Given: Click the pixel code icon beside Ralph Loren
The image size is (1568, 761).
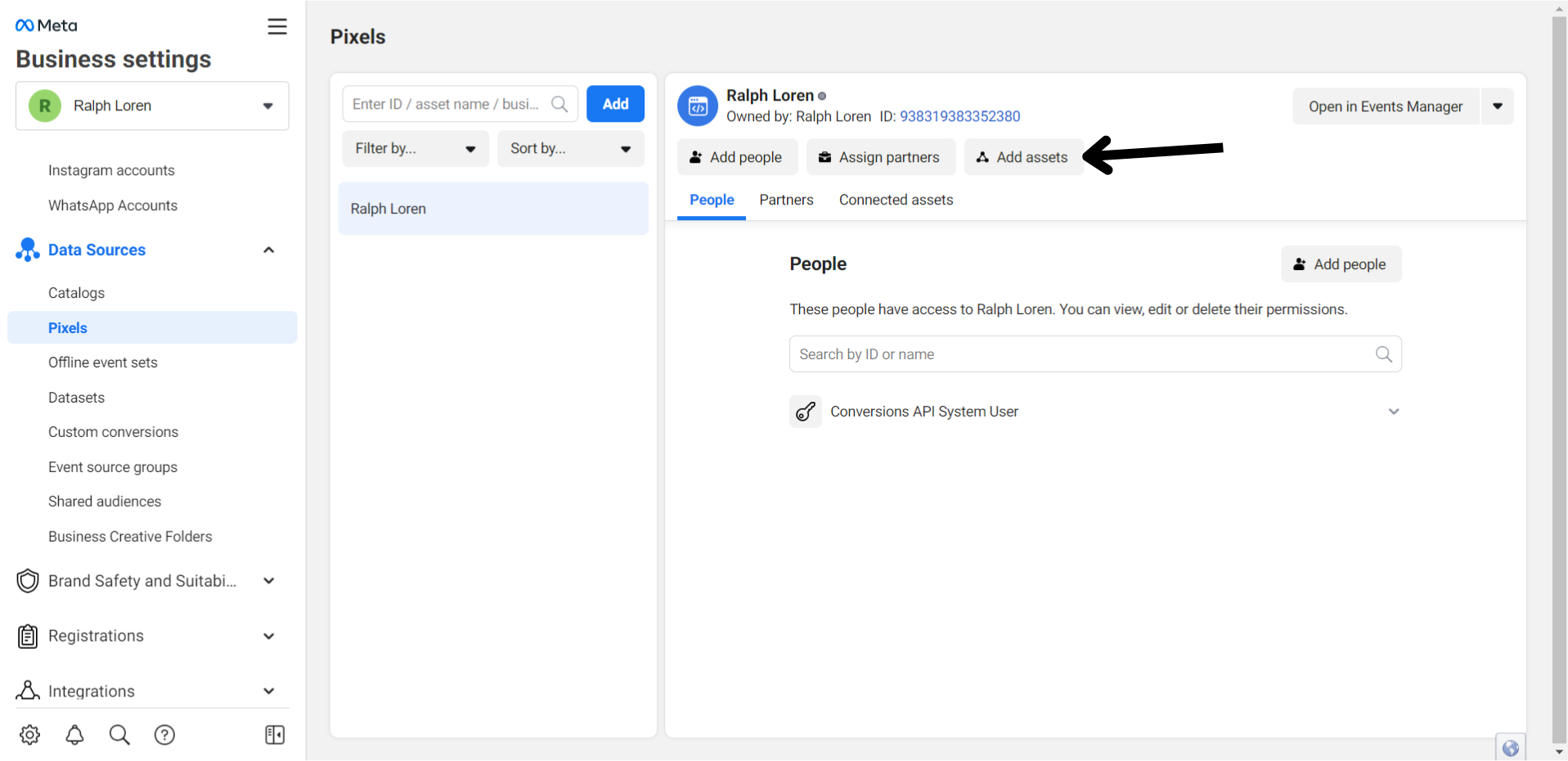Looking at the screenshot, I should [x=698, y=106].
